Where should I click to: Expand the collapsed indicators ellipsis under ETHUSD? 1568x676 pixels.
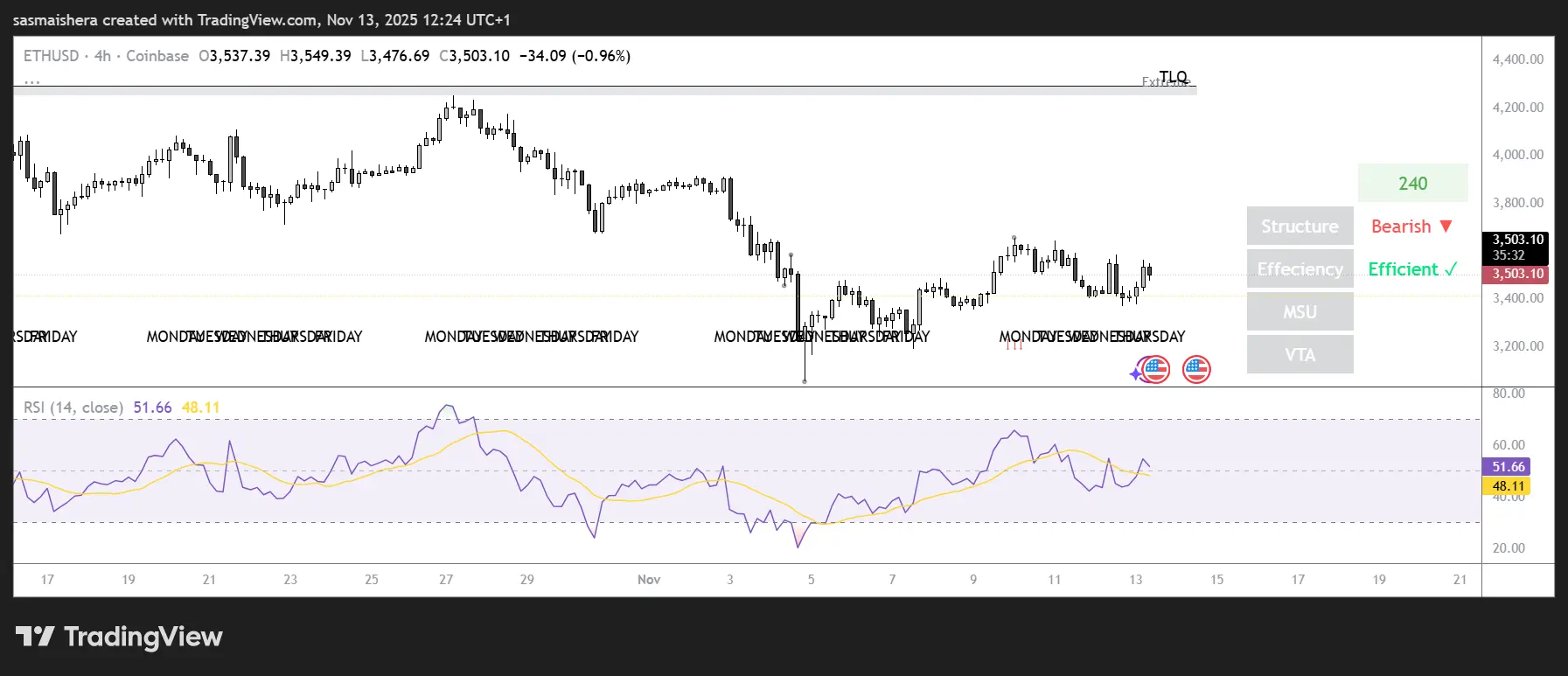(x=31, y=81)
